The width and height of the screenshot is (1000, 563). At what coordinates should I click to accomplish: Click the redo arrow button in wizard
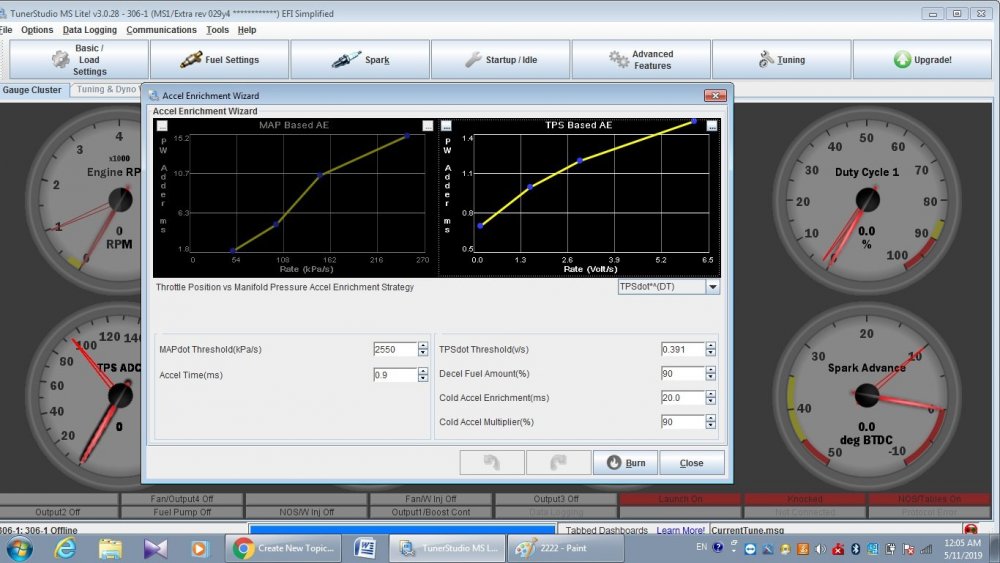558,462
